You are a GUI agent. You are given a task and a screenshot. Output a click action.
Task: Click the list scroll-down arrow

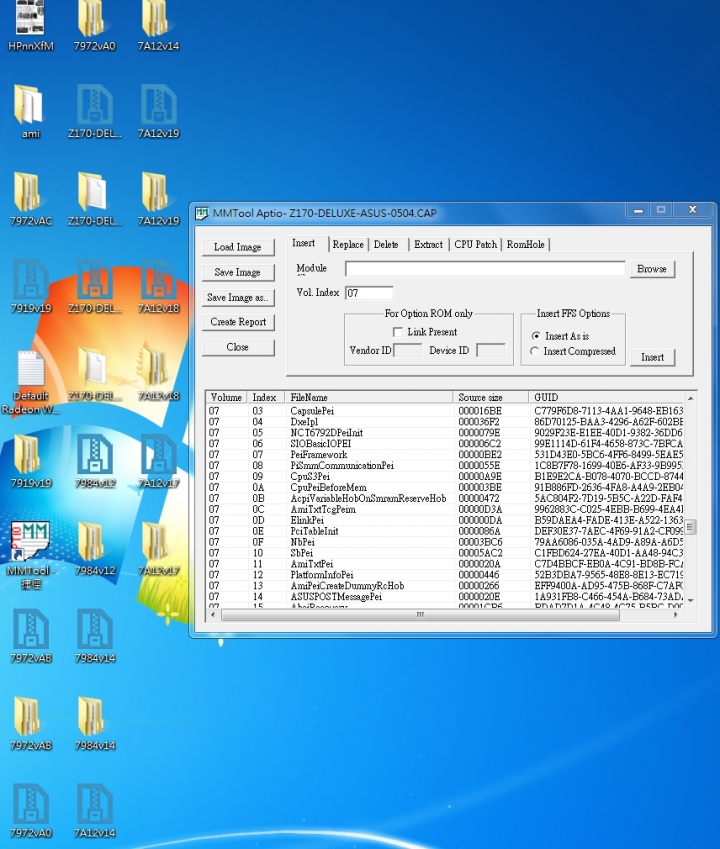click(x=690, y=600)
